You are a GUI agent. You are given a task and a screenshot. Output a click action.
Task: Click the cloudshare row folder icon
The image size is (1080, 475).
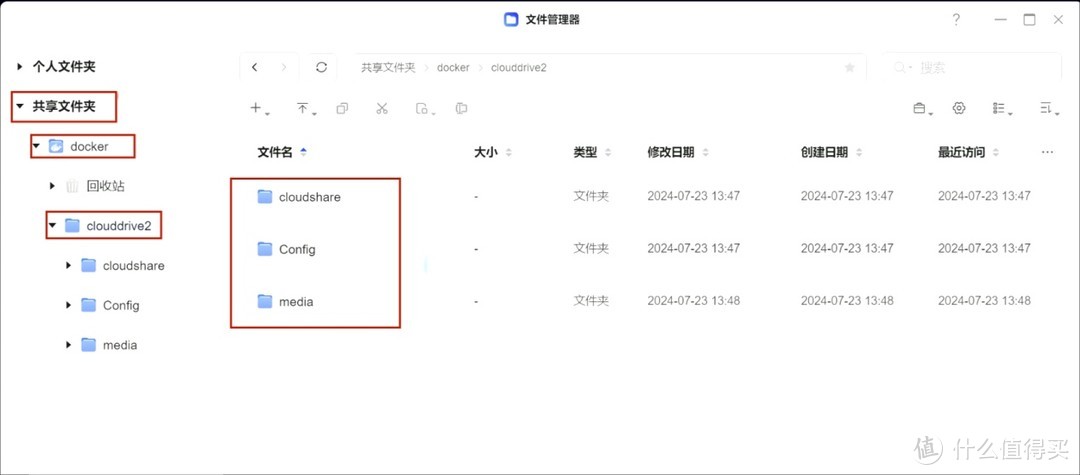(x=265, y=197)
